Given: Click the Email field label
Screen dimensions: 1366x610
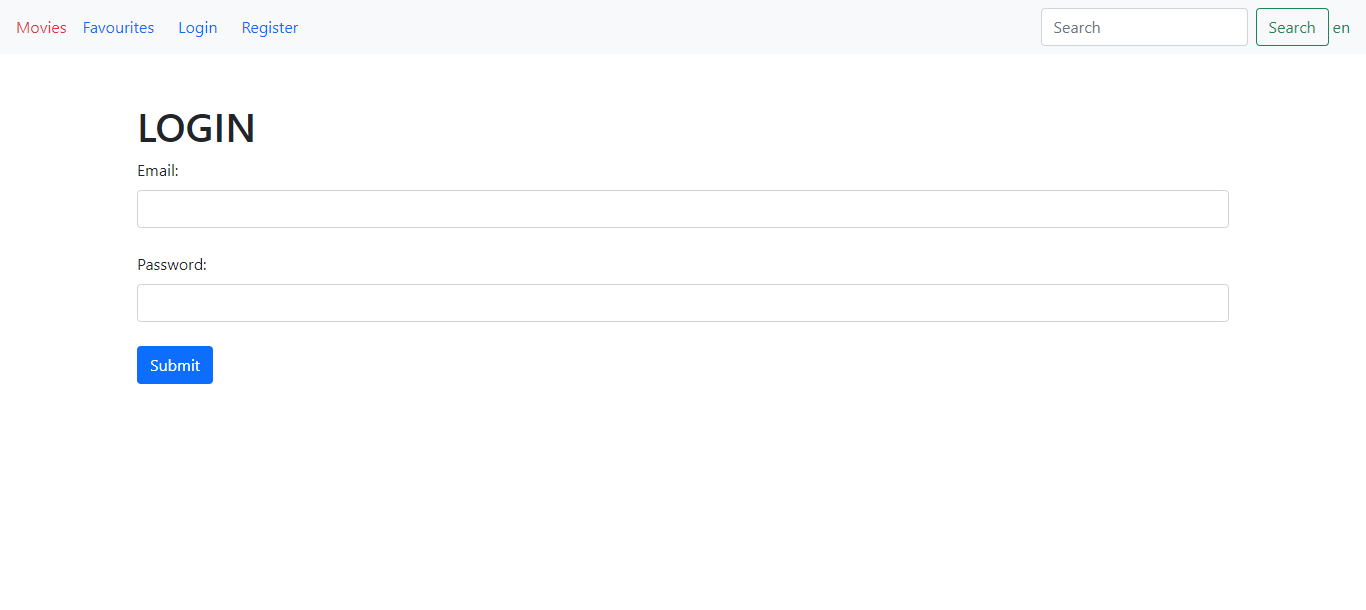Looking at the screenshot, I should (157, 170).
